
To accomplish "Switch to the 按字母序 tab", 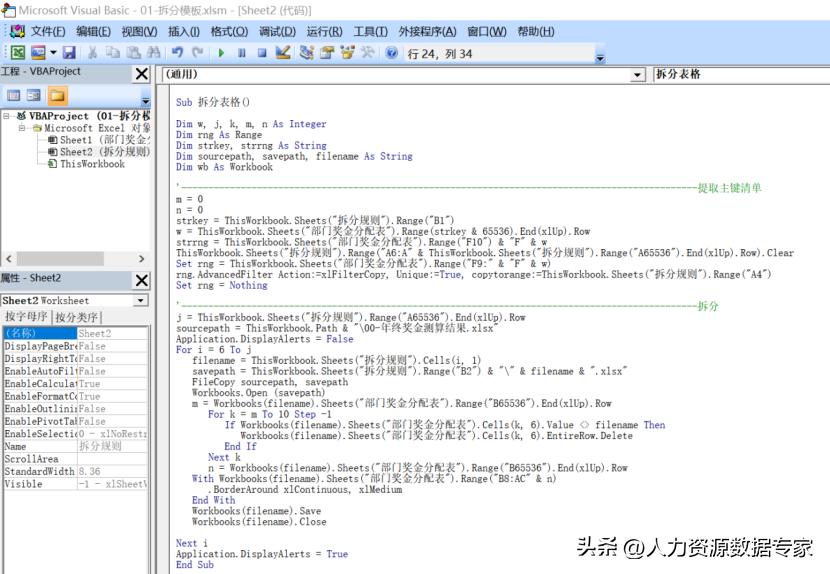I will 26,317.
